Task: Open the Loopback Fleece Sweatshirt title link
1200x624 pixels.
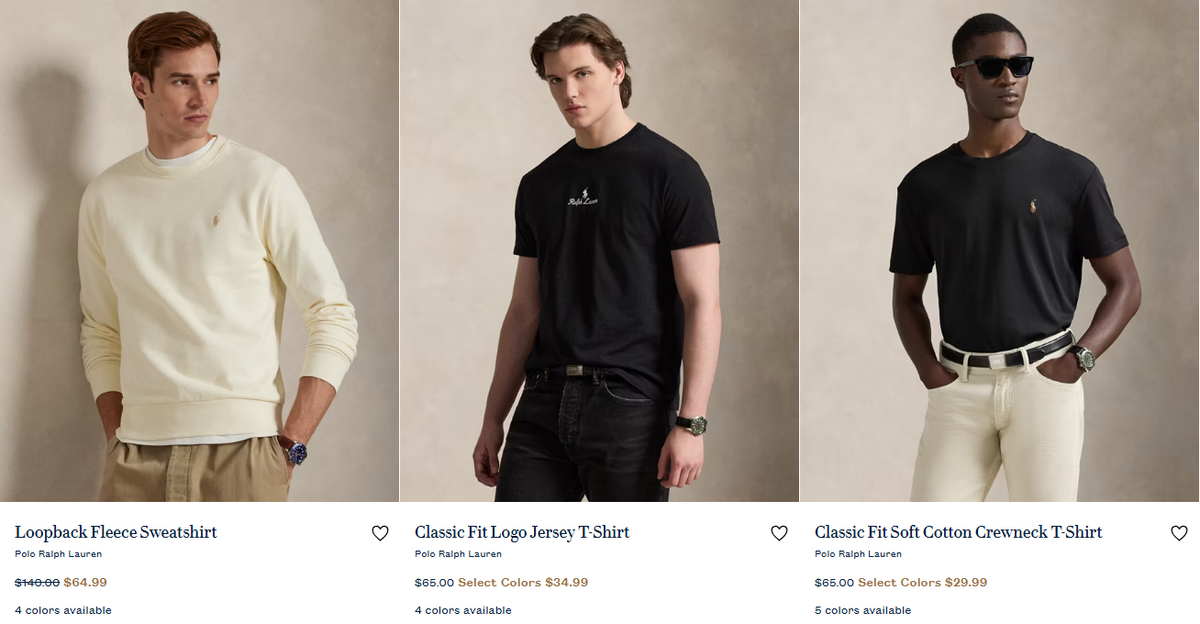Action: click(116, 532)
